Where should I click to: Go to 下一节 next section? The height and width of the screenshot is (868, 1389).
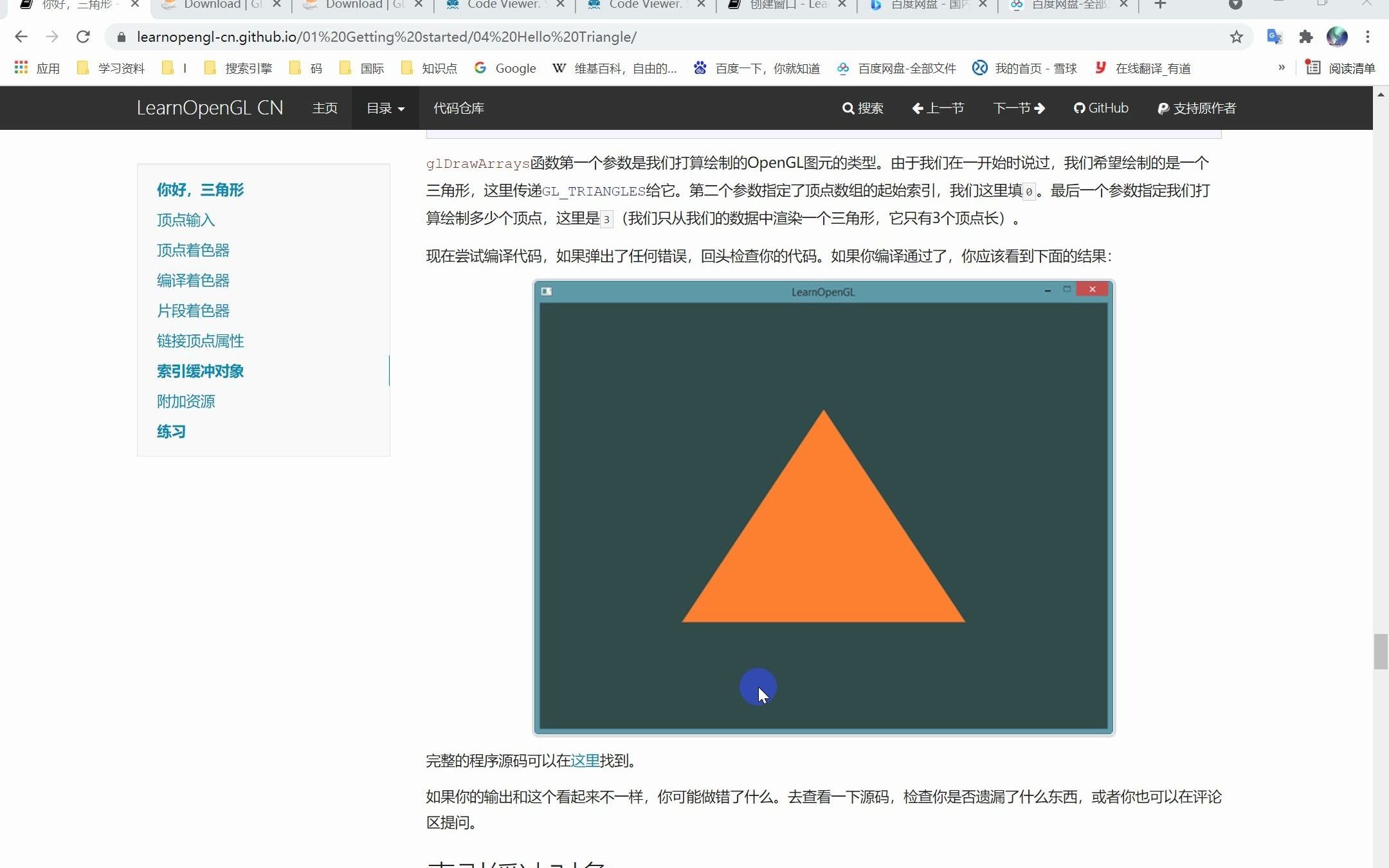pyautogui.click(x=1017, y=108)
